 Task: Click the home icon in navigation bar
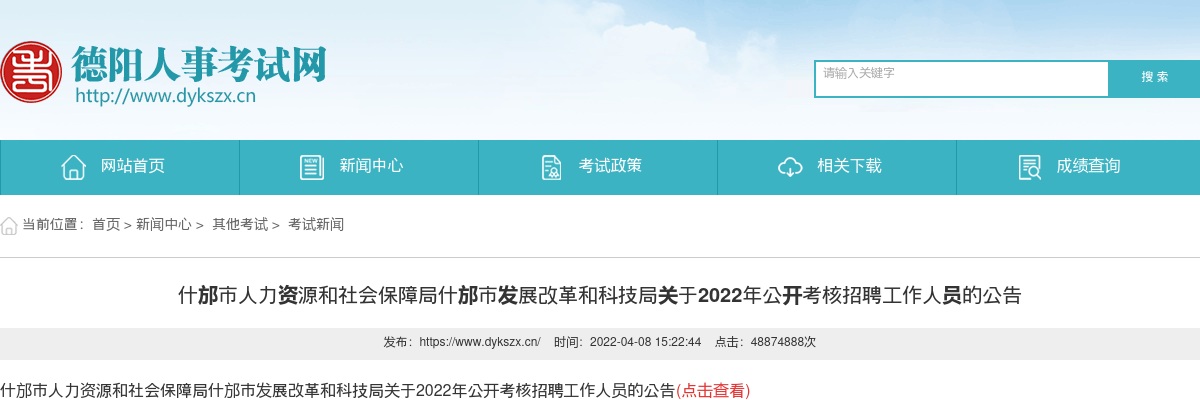pyautogui.click(x=73, y=167)
